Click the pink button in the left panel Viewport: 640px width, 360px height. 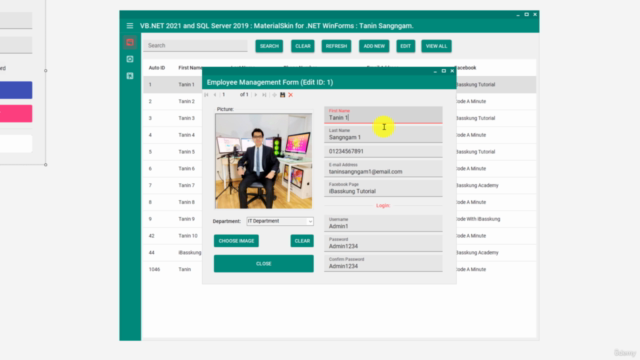coord(16,113)
